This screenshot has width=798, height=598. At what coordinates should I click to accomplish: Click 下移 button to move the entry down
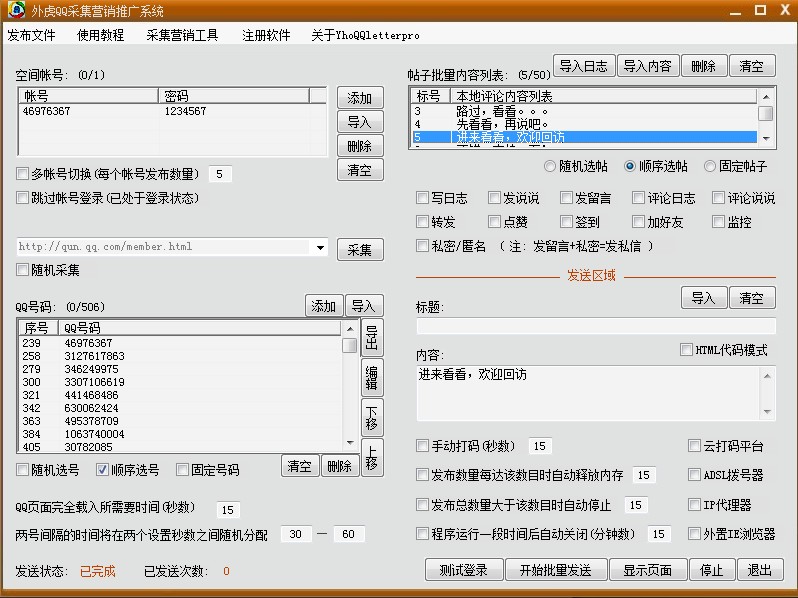[372, 418]
